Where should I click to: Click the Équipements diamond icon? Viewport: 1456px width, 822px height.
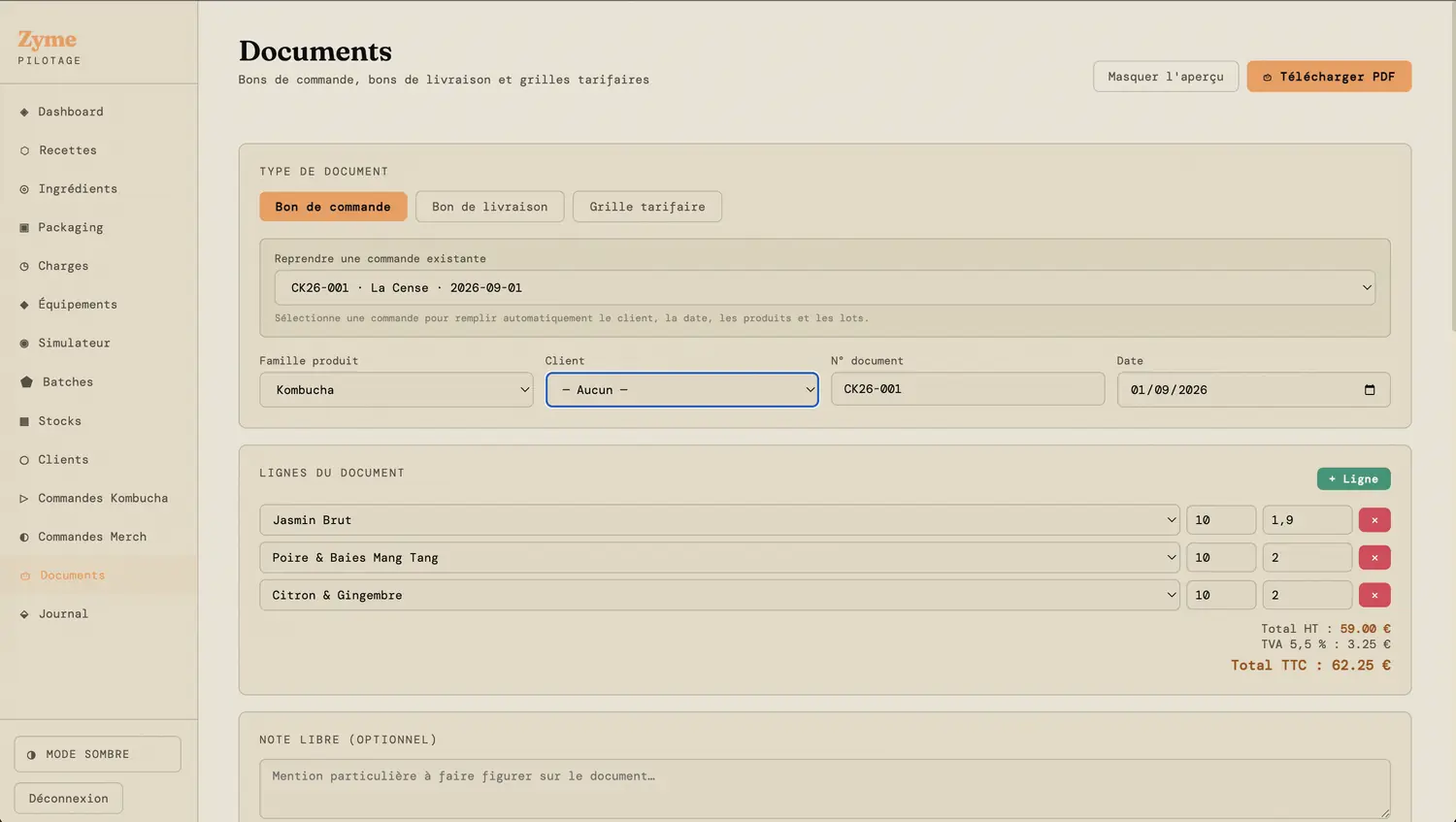coord(24,305)
